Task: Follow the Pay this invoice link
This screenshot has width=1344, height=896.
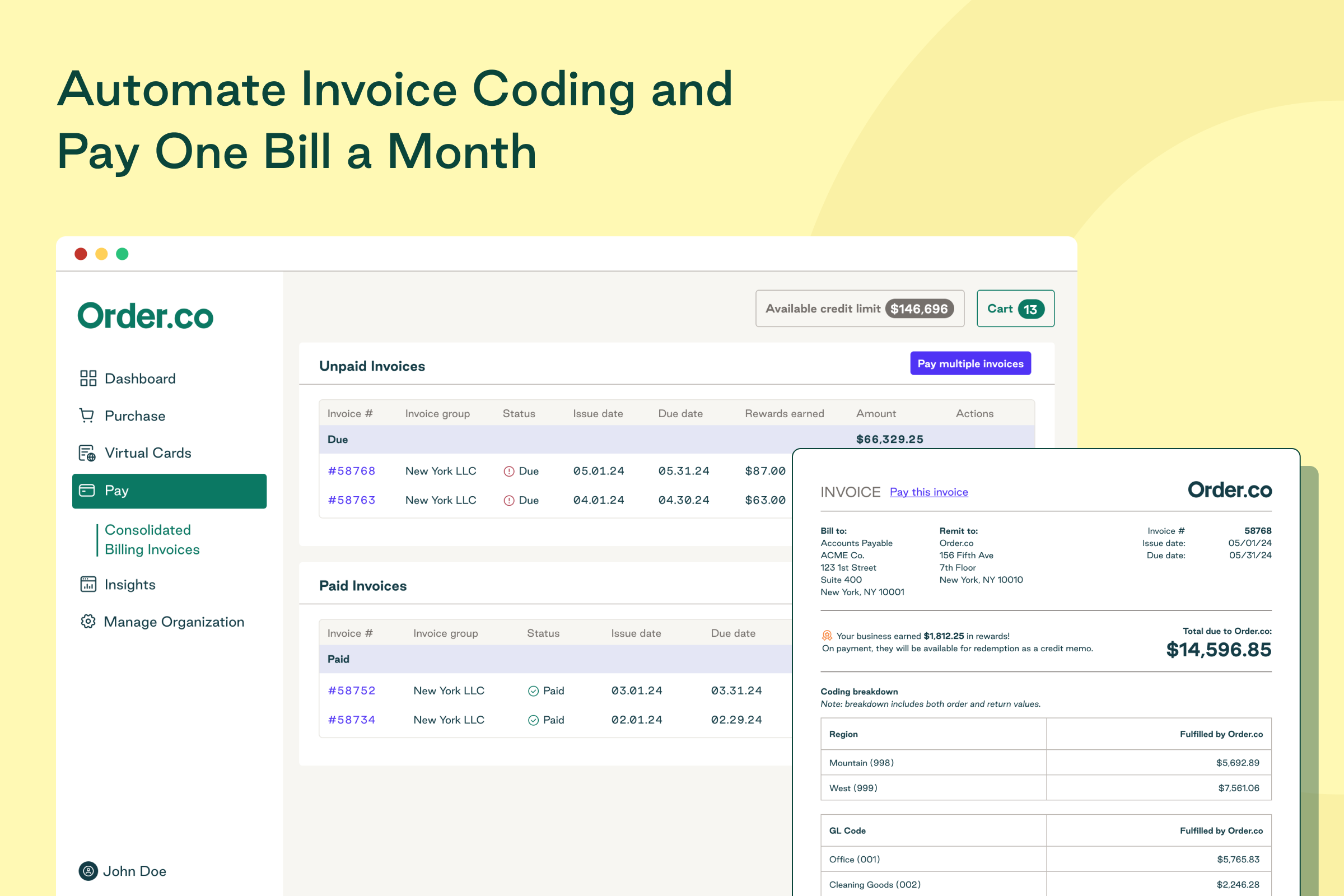Action: click(x=928, y=492)
